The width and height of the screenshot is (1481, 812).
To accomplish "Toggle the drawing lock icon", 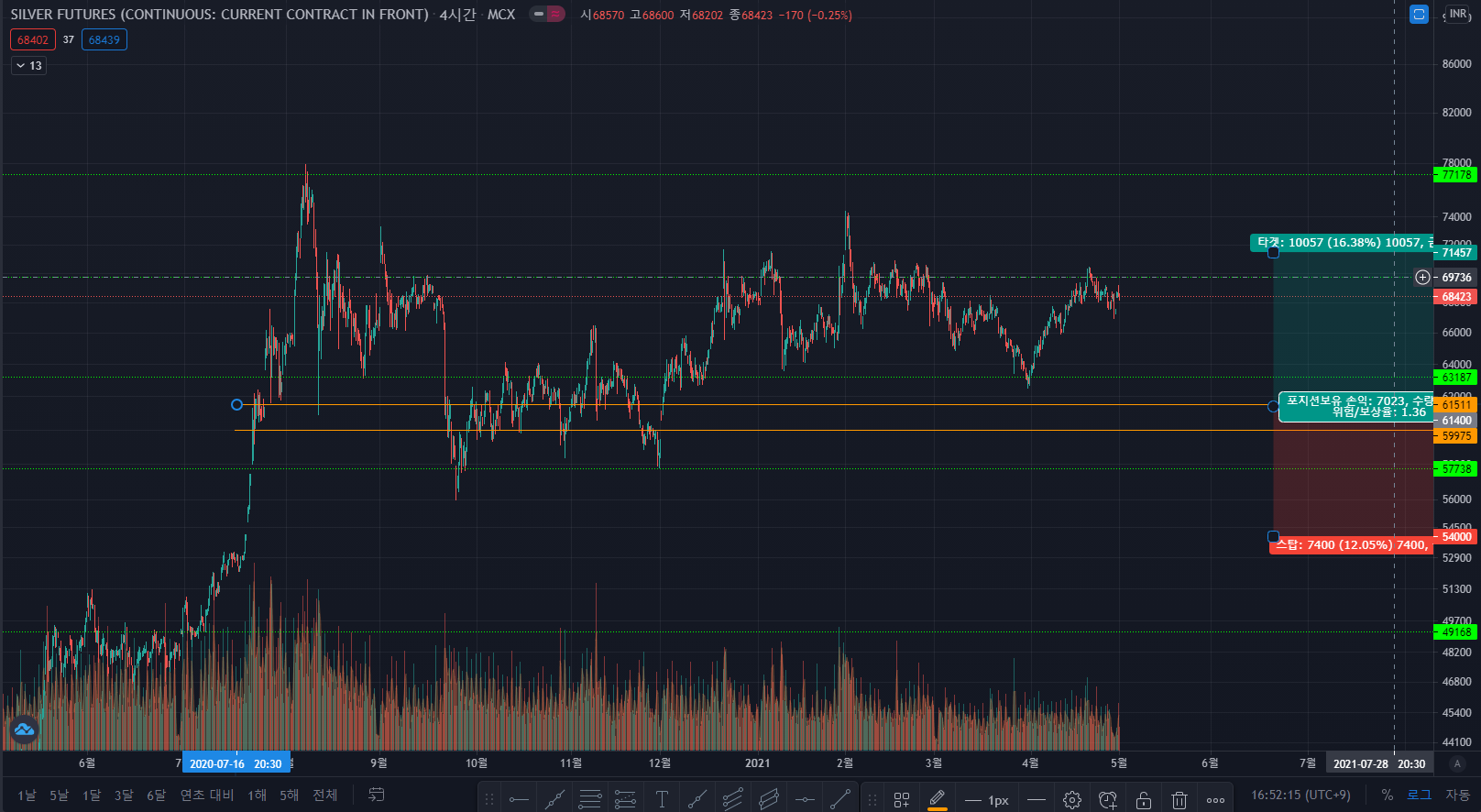I will click(x=1144, y=800).
